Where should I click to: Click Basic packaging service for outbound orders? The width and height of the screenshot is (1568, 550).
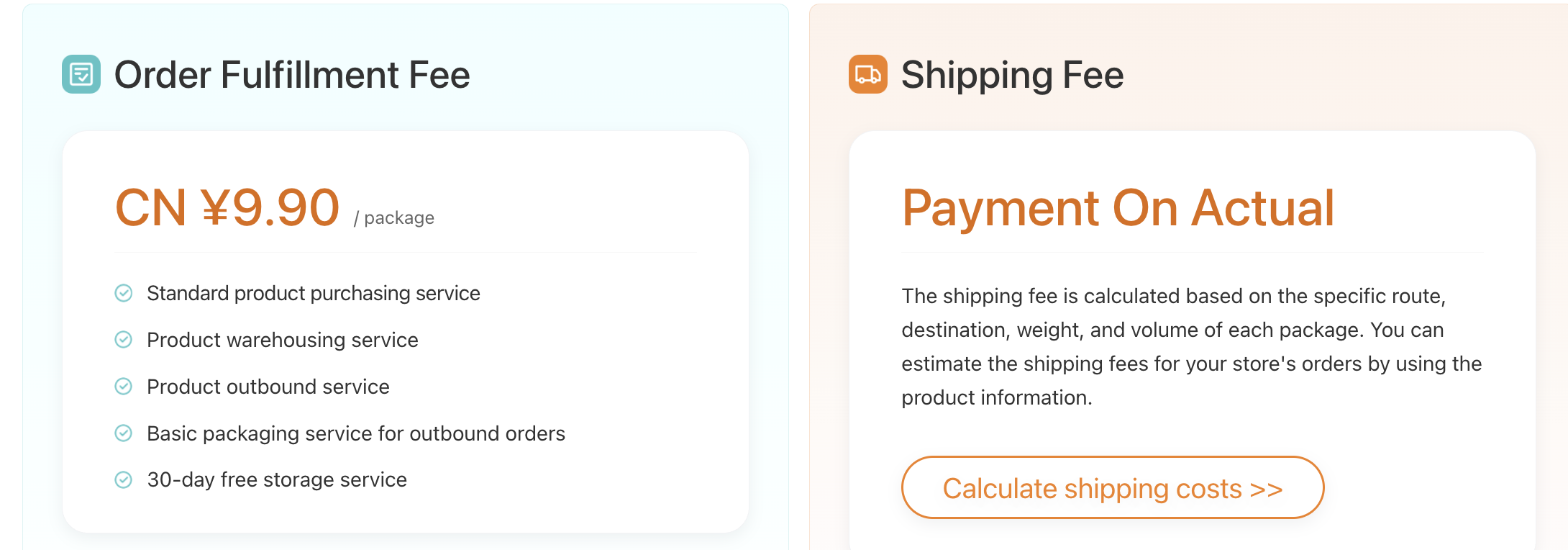tap(356, 433)
